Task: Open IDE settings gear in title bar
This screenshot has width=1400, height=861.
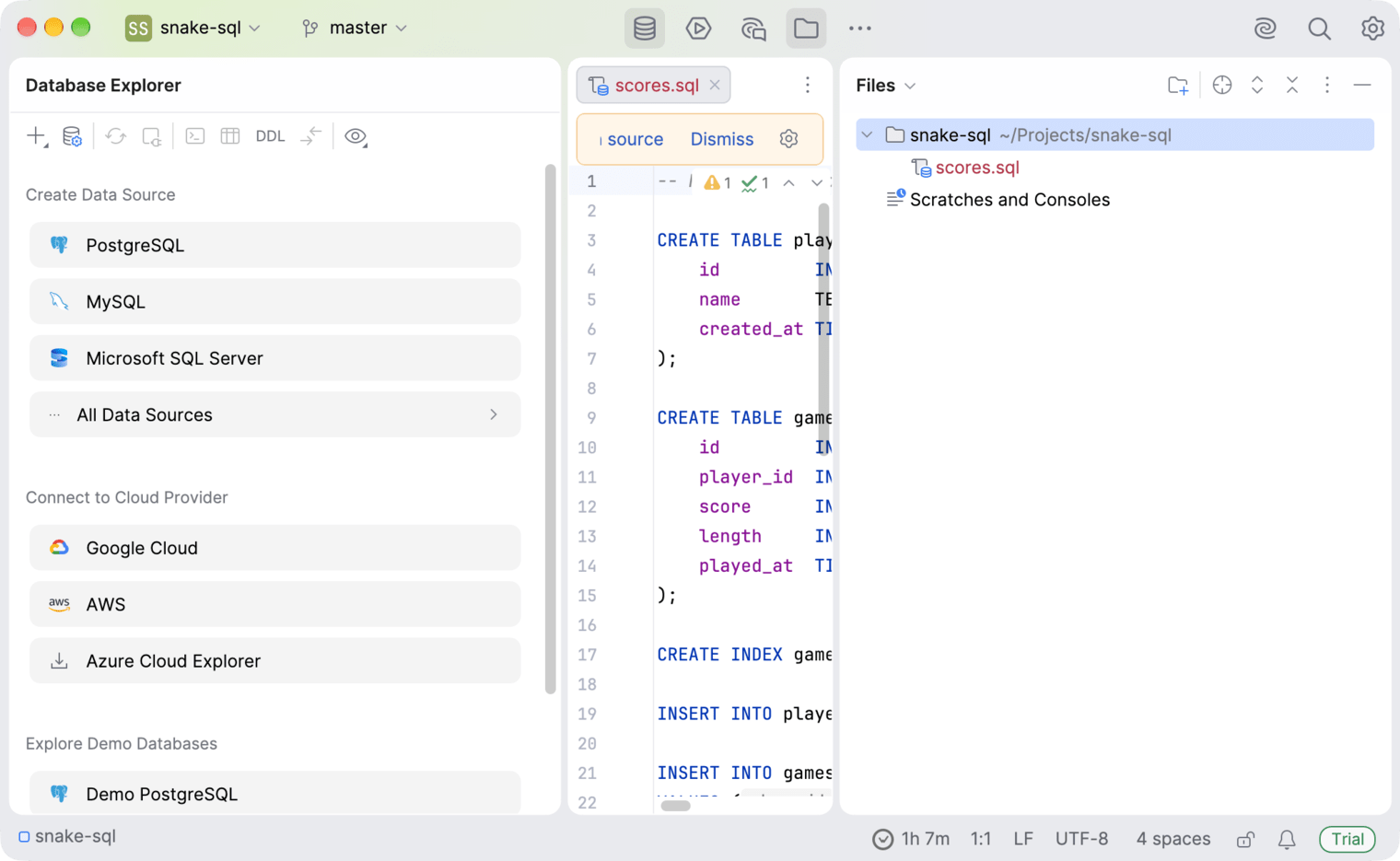Action: coord(1372,29)
